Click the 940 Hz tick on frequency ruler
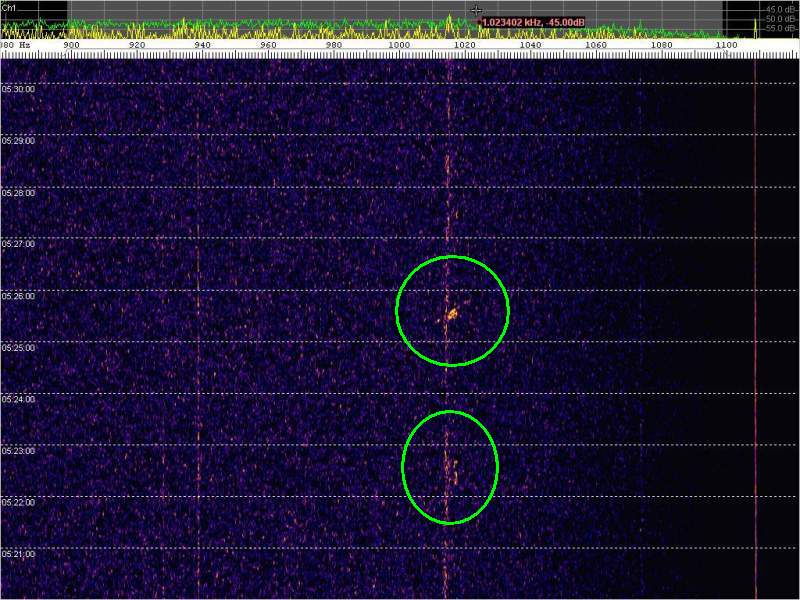Viewport: 800px width, 600px height. click(x=202, y=46)
